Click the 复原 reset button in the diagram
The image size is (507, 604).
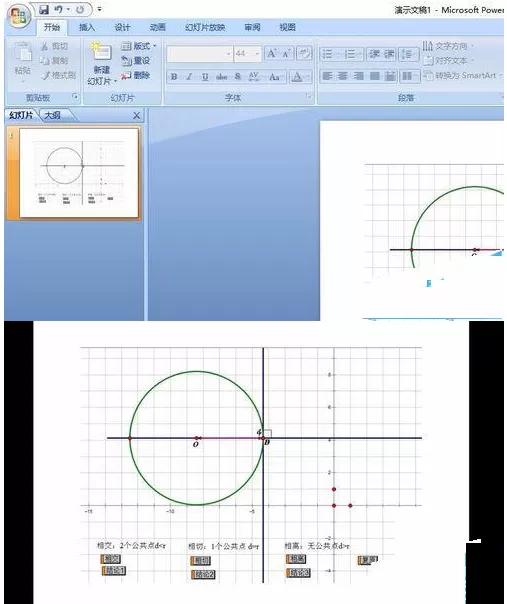pos(368,560)
